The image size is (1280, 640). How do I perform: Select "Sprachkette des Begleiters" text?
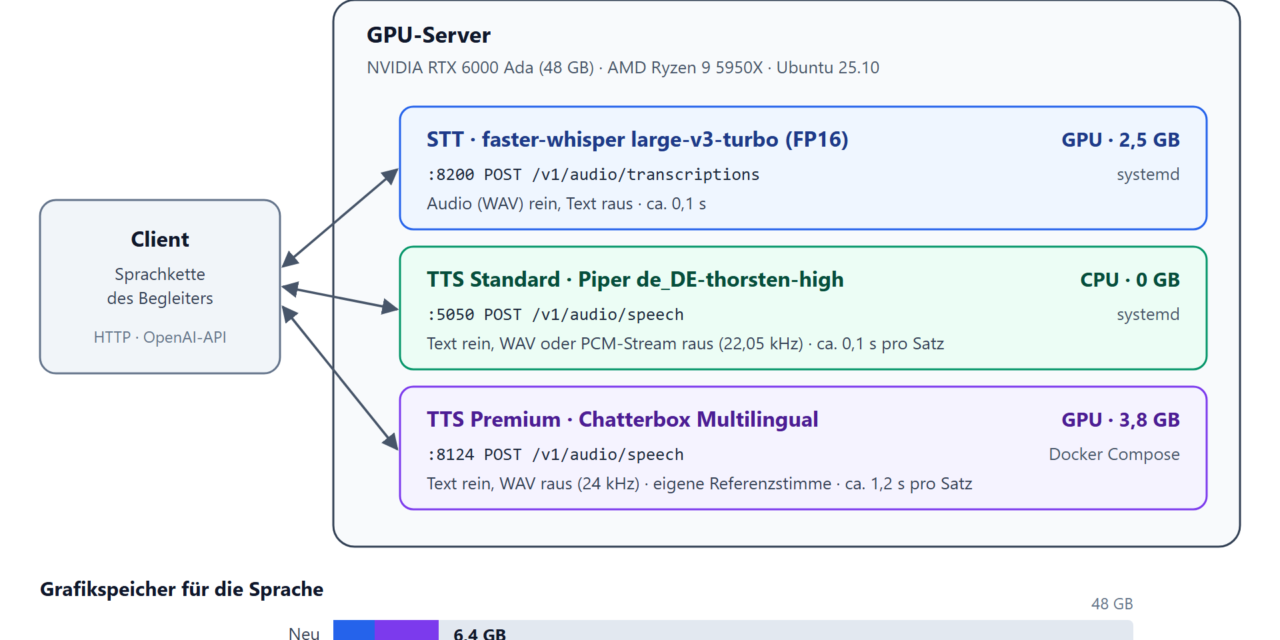tap(160, 286)
